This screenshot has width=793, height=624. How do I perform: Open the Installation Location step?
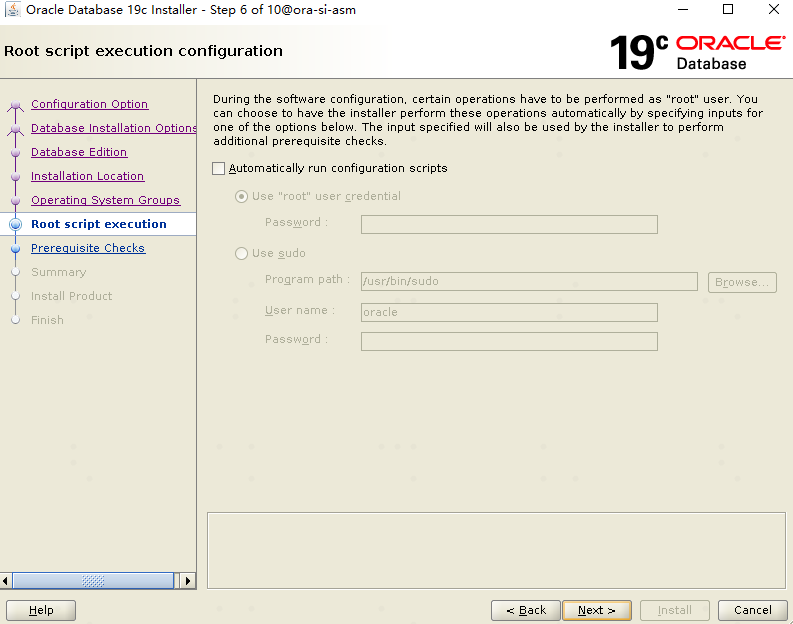[x=87, y=176]
